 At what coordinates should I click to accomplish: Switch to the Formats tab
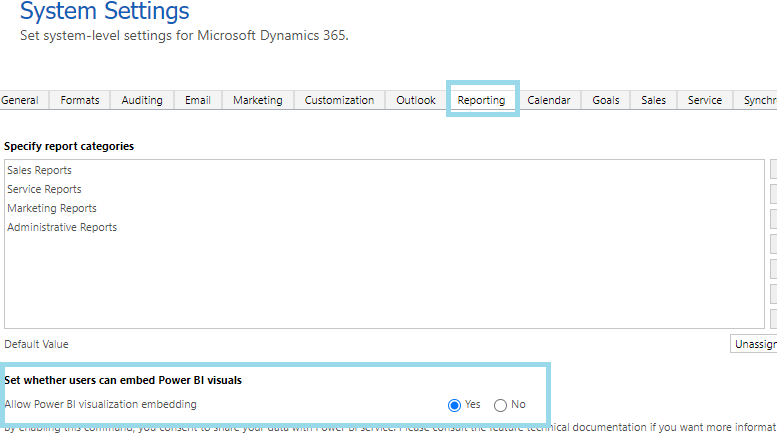[80, 100]
